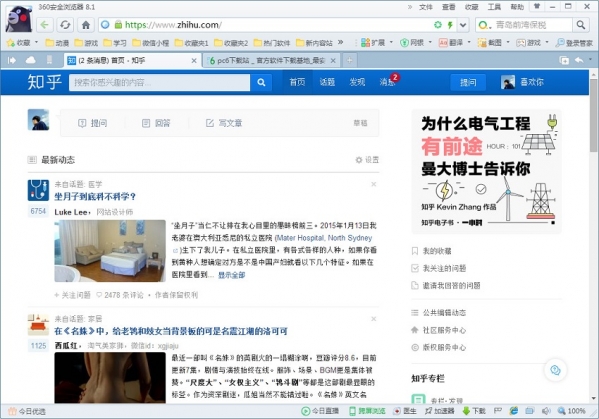Close the 首页 - 知乎 tab

194,61
